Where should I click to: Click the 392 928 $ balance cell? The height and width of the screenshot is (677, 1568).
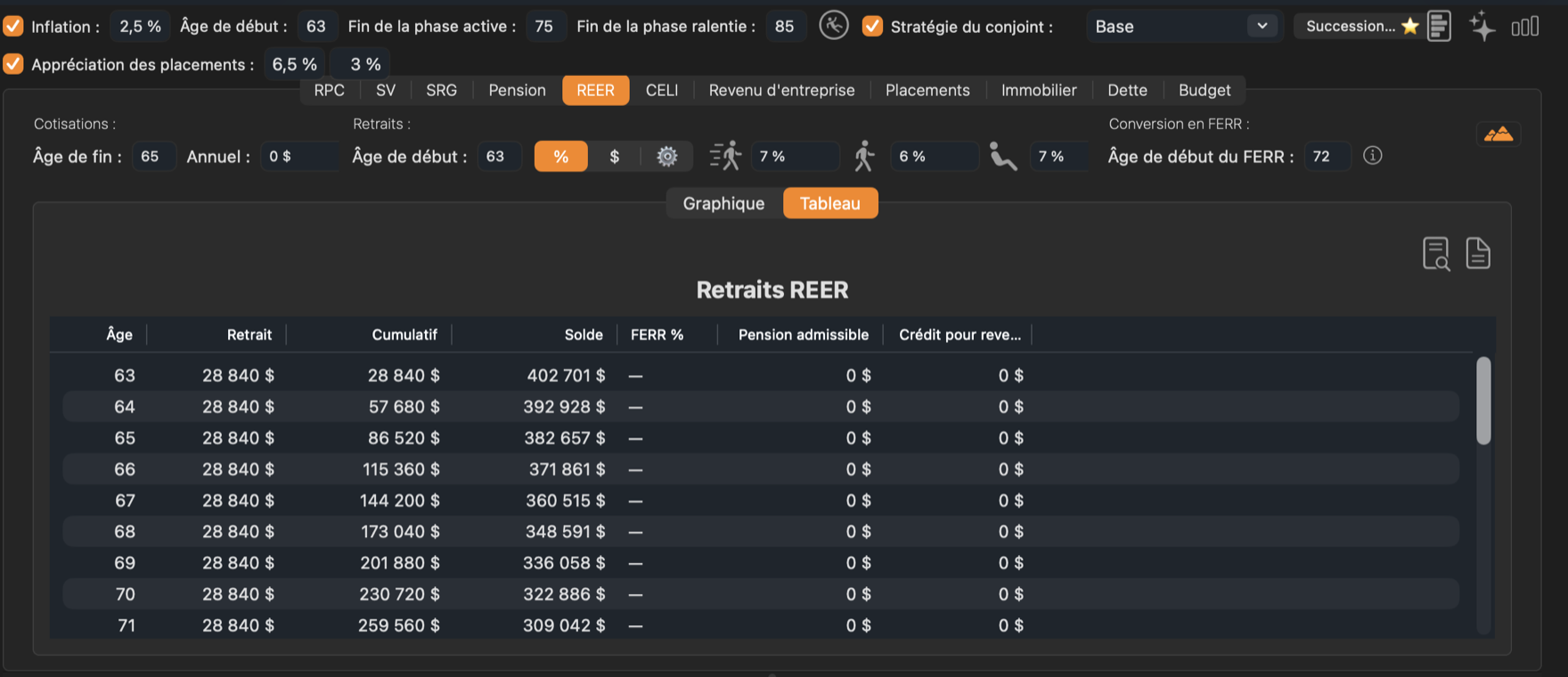coord(564,407)
